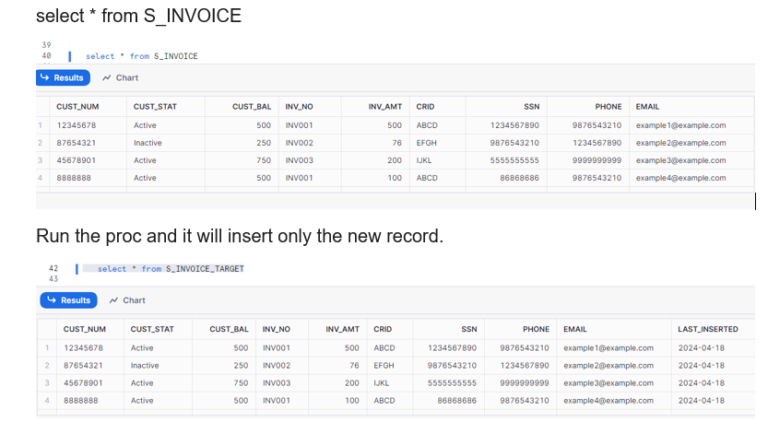The image size is (768, 434).
Task: Click the SSN column header in S_INVOICE_TARGET results
Action: click(x=468, y=329)
